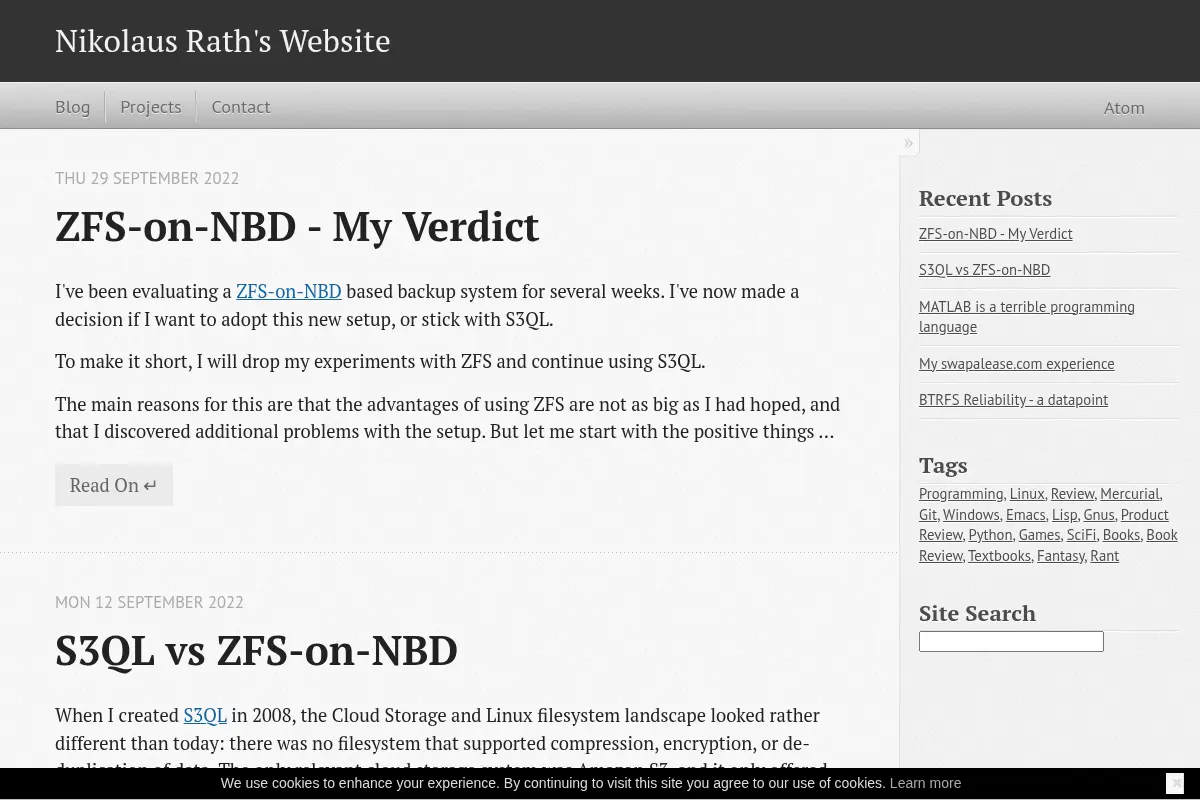1200x800 pixels.
Task: Click the Site Search sidebar heading
Action: [977, 613]
